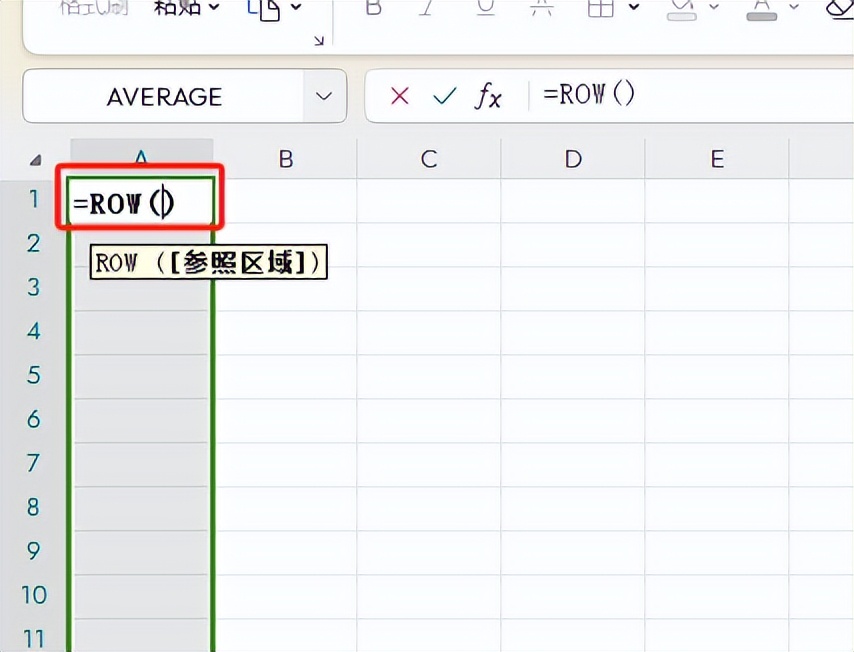Click the [参照区域] argument in the tooltip
Viewport: 854px width, 652px height.
(x=237, y=263)
